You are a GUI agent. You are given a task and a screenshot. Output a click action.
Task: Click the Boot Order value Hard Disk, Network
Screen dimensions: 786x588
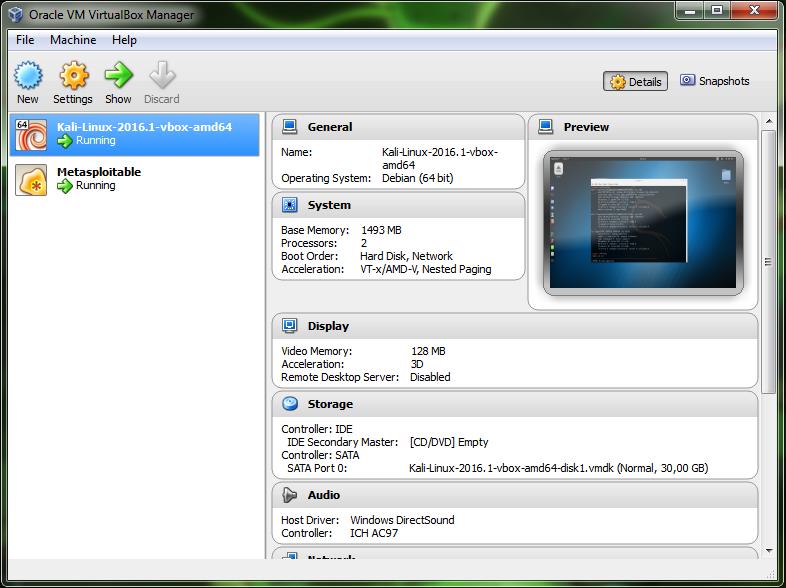click(407, 256)
